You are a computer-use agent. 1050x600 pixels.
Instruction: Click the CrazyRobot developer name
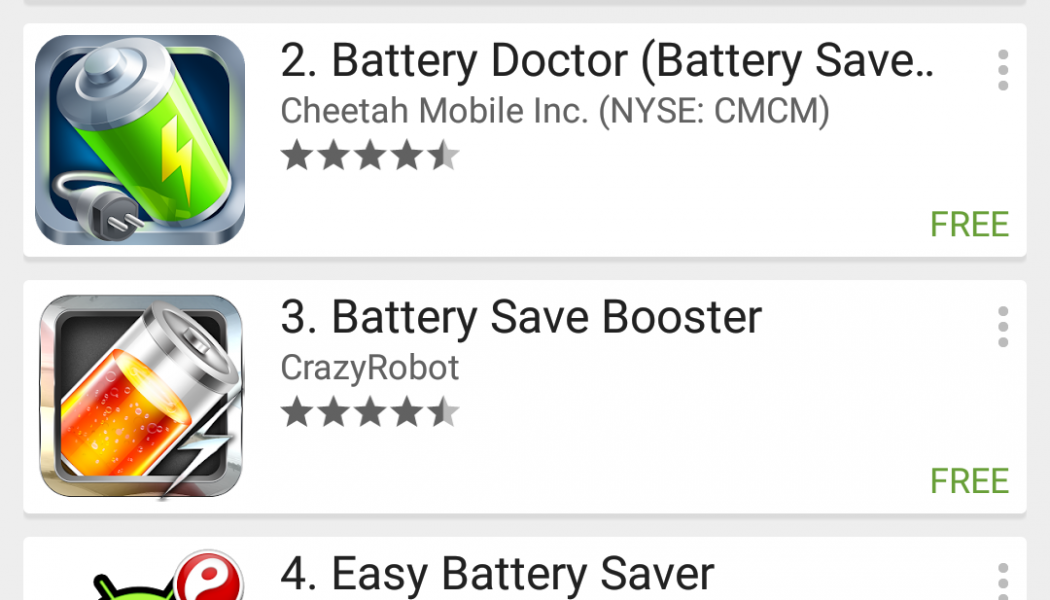[x=369, y=368]
